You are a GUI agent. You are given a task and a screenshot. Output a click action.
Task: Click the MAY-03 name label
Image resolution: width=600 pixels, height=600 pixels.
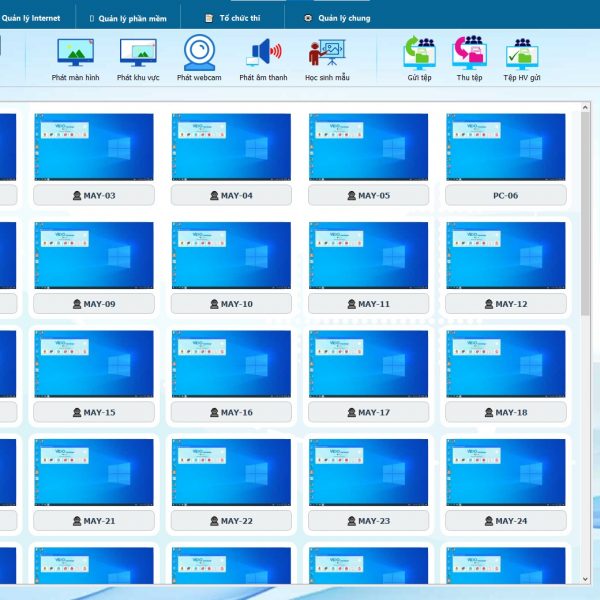[x=94, y=196]
